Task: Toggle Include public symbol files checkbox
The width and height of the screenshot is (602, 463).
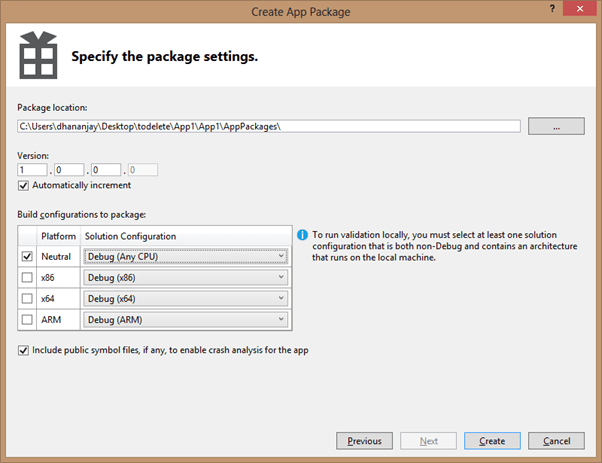Action: [24, 351]
